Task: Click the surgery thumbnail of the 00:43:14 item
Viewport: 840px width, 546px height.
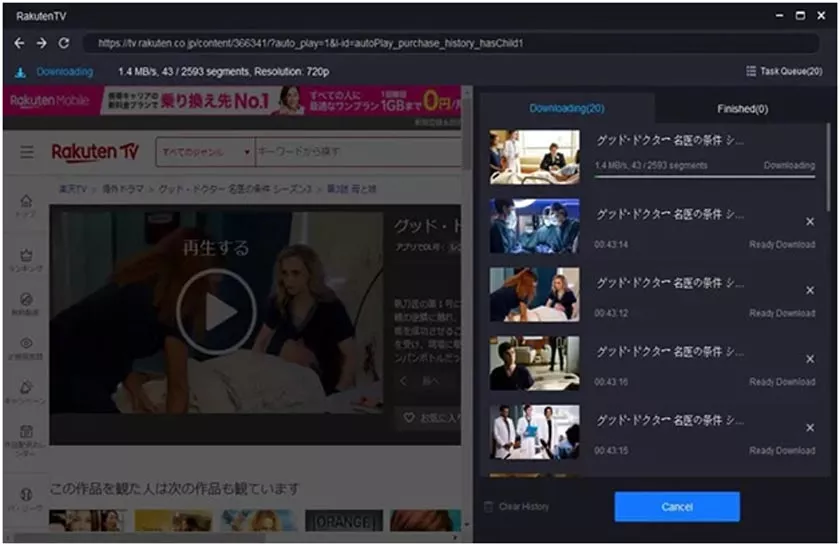Action: [534, 226]
